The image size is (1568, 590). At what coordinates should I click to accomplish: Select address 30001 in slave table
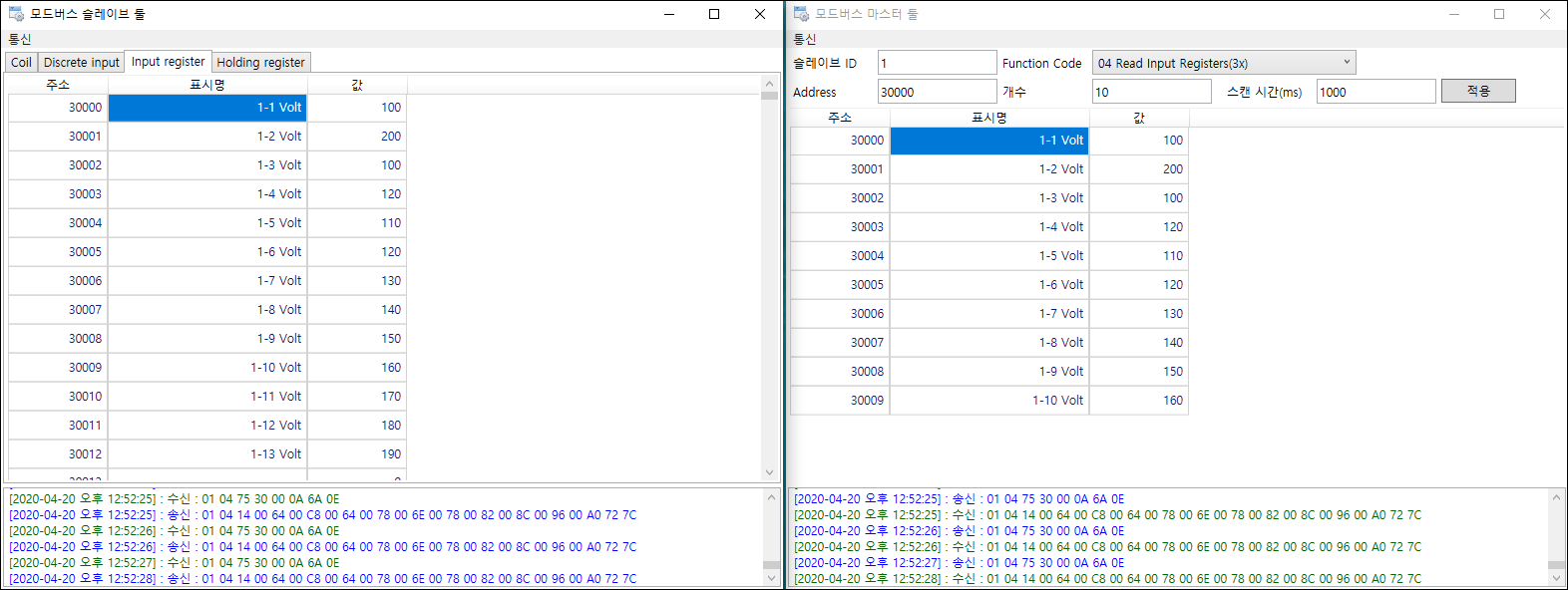click(58, 137)
